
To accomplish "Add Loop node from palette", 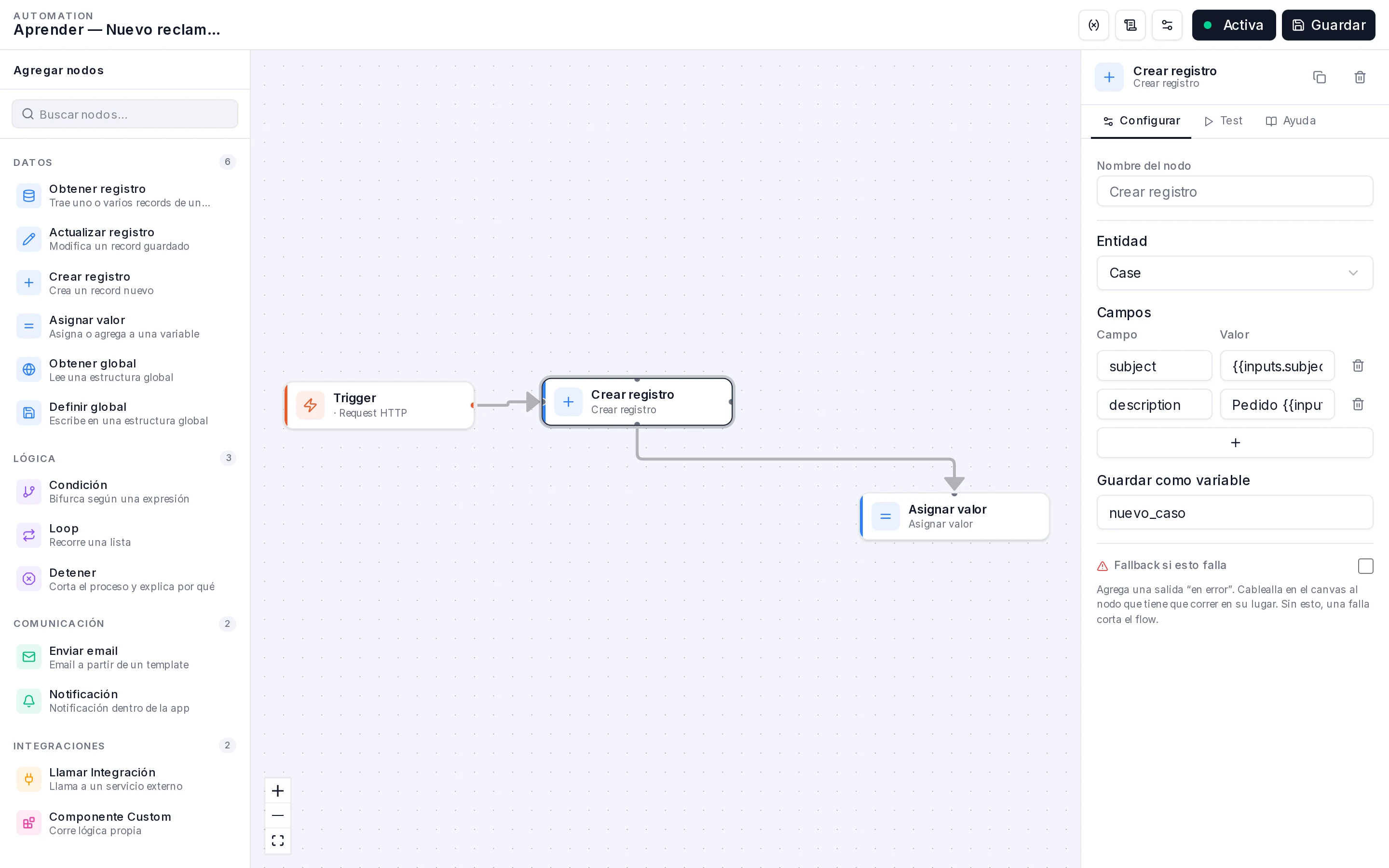I will 125,535.
